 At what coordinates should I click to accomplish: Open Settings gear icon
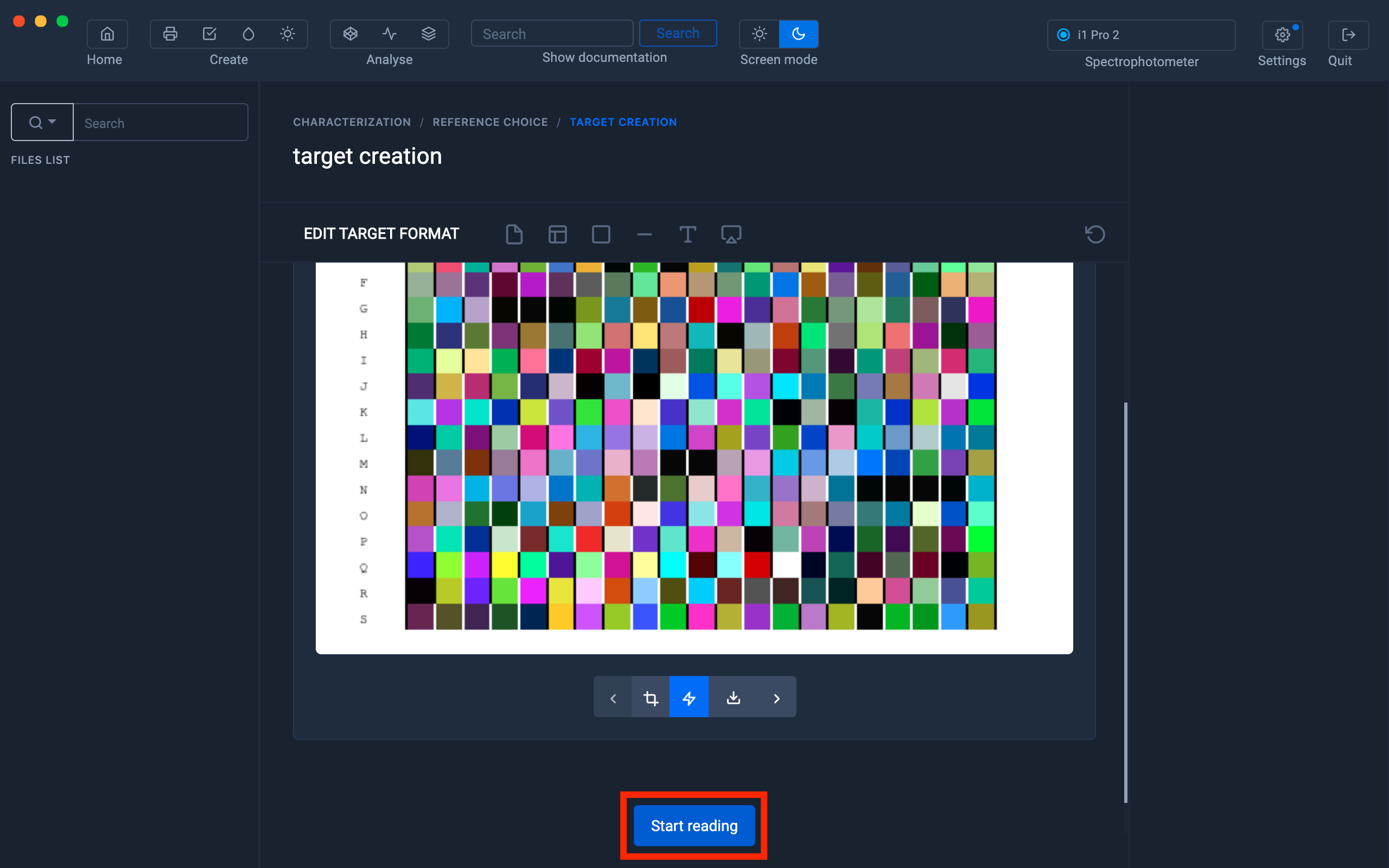click(1282, 35)
